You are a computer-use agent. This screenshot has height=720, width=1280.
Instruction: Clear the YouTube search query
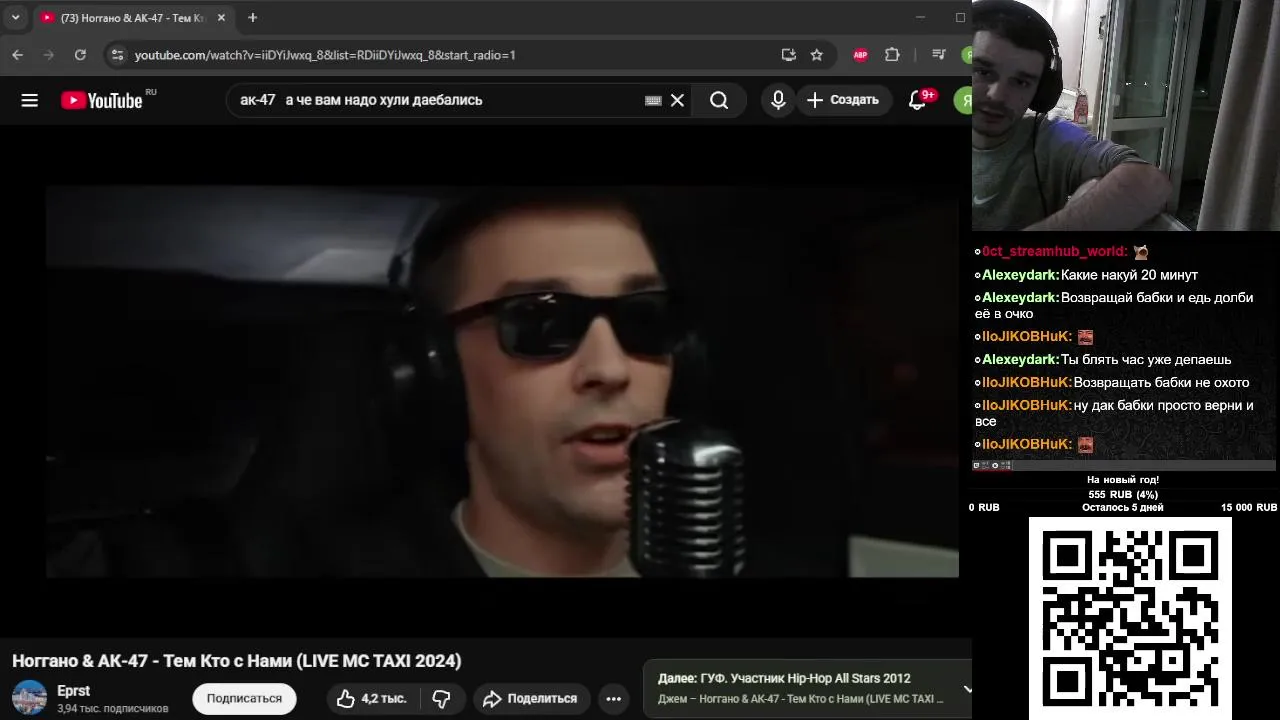(677, 100)
